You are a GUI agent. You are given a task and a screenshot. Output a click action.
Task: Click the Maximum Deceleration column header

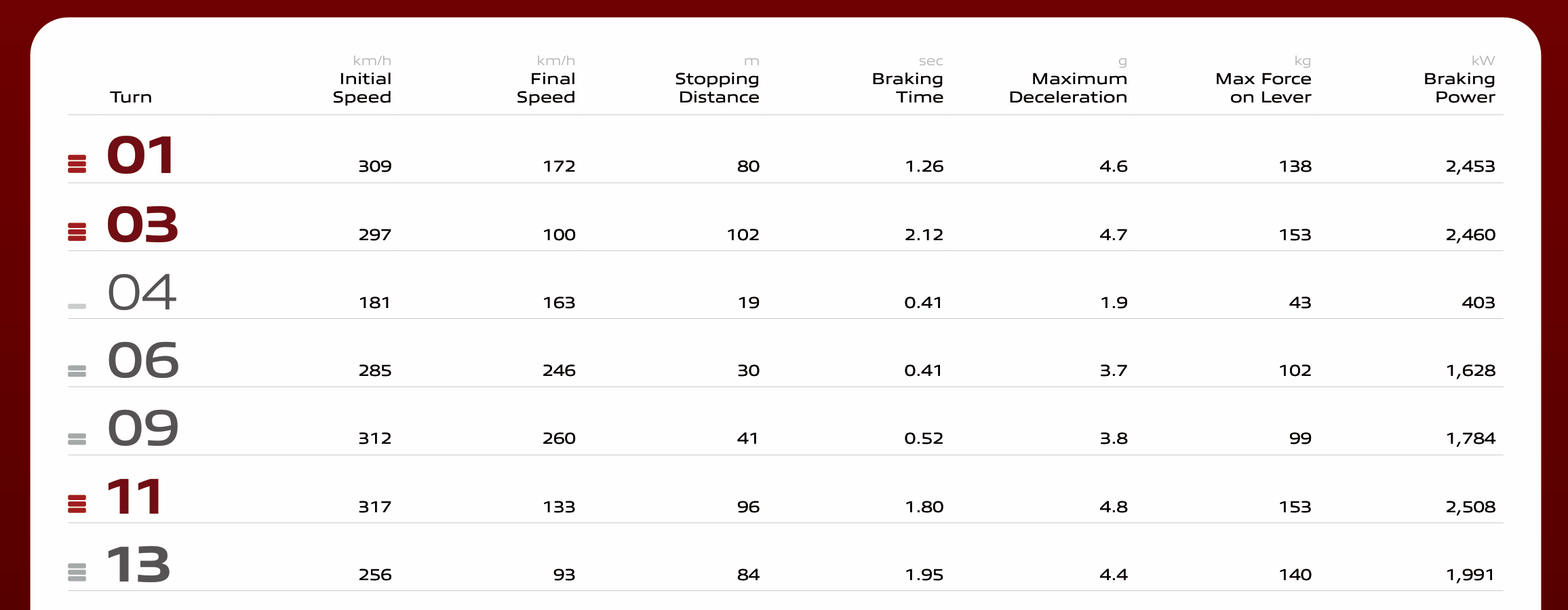pos(1068,88)
